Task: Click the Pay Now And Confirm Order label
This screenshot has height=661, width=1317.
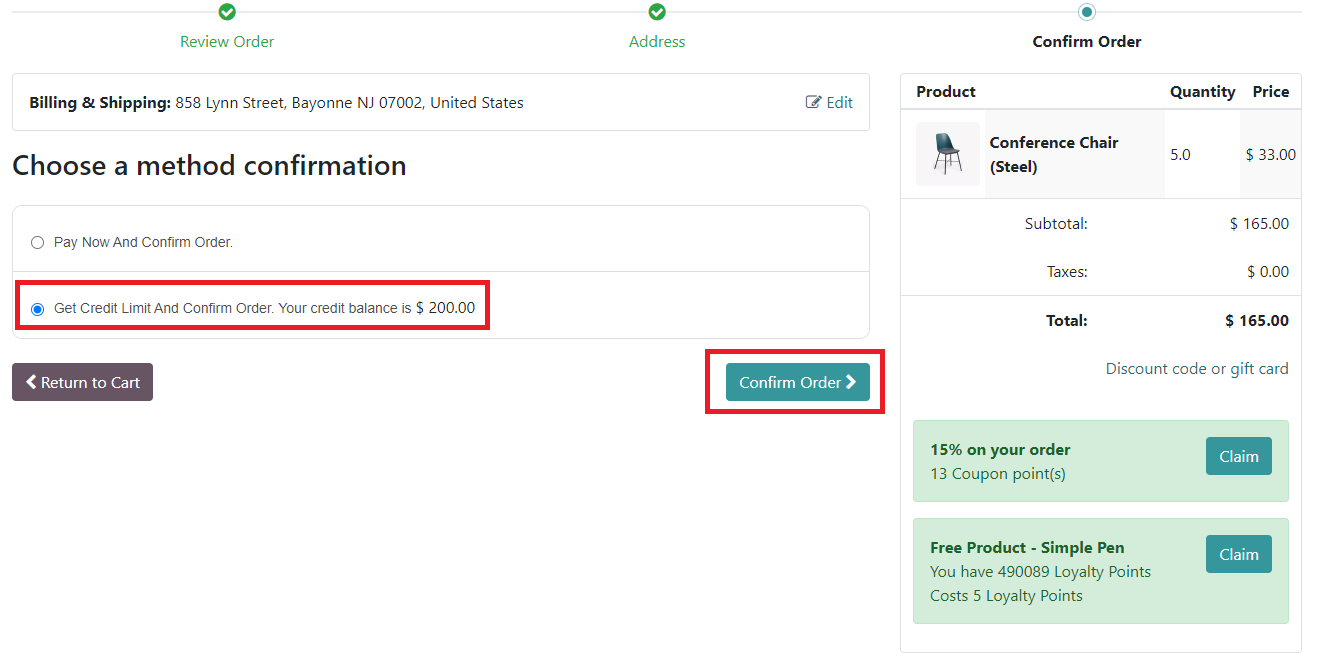Action: (143, 242)
